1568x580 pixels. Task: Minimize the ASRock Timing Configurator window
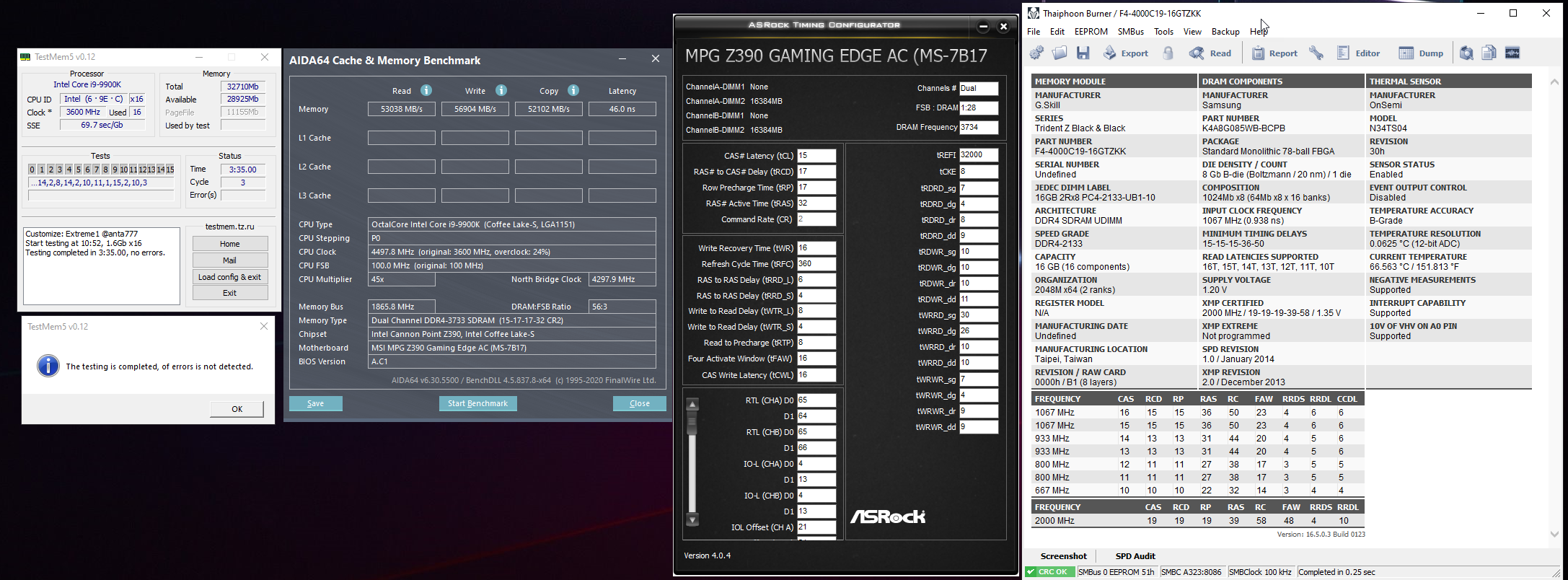point(983,27)
